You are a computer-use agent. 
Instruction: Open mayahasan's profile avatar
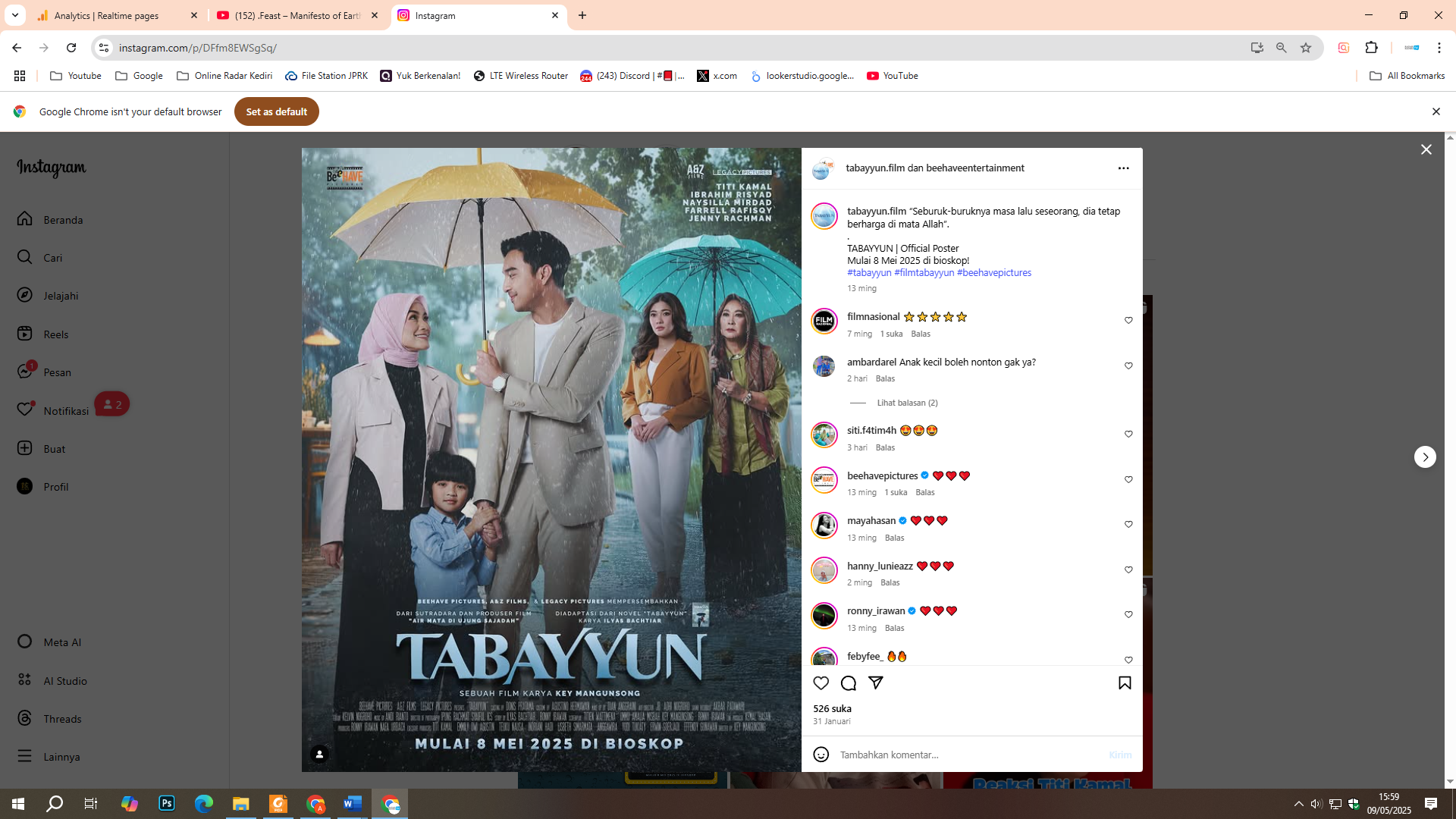[824, 525]
